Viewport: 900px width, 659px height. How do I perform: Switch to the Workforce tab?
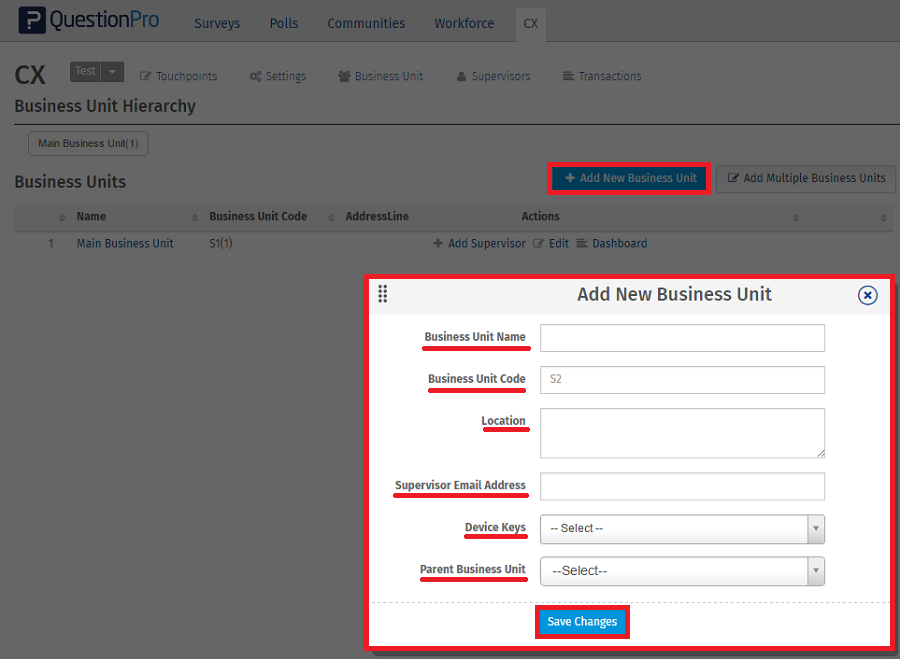(464, 23)
